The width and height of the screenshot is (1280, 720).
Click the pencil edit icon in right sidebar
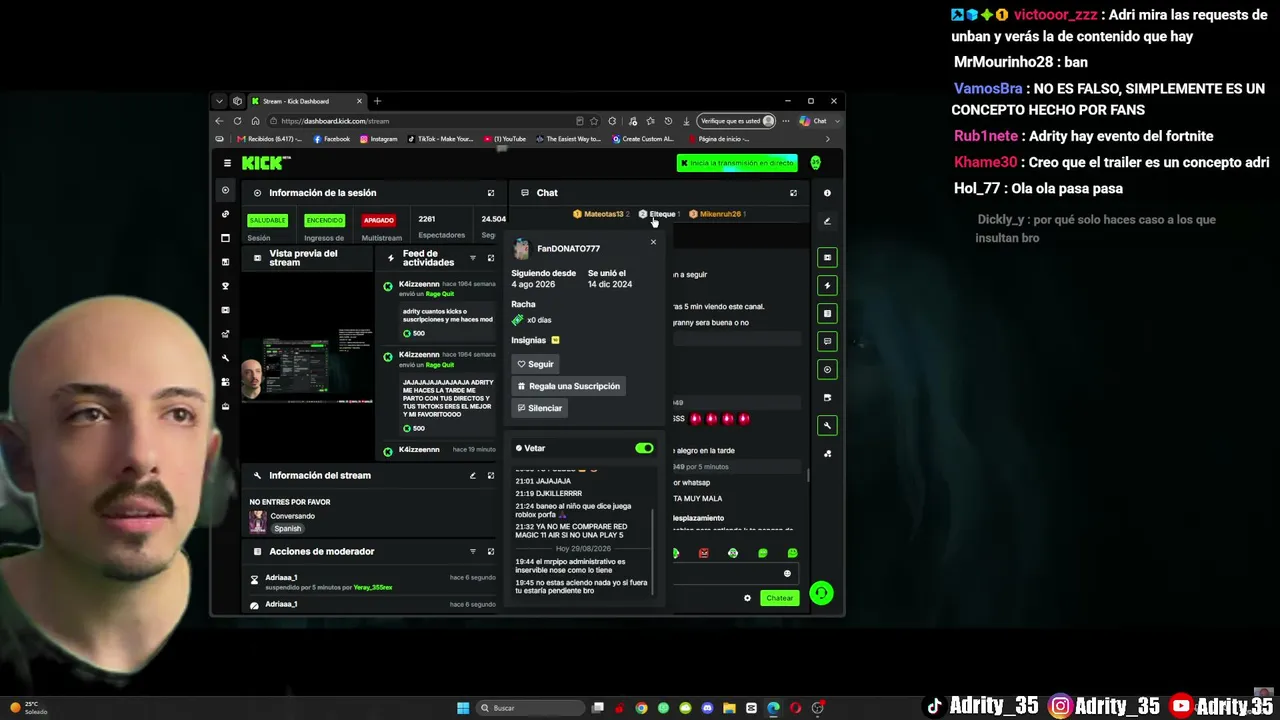click(827, 221)
